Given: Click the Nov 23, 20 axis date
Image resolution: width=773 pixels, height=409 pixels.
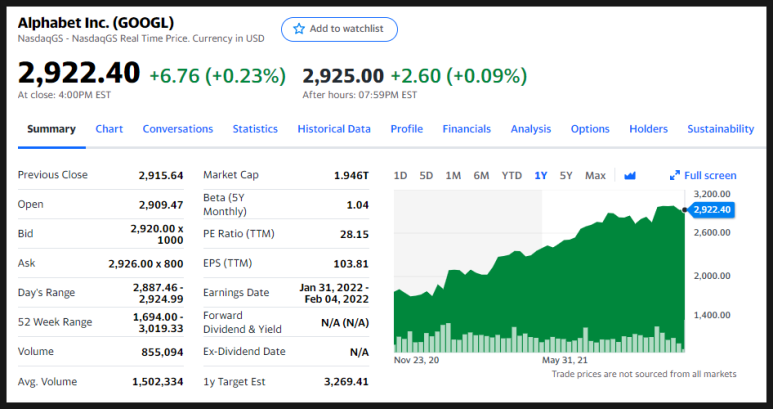Looking at the screenshot, I should [x=416, y=360].
